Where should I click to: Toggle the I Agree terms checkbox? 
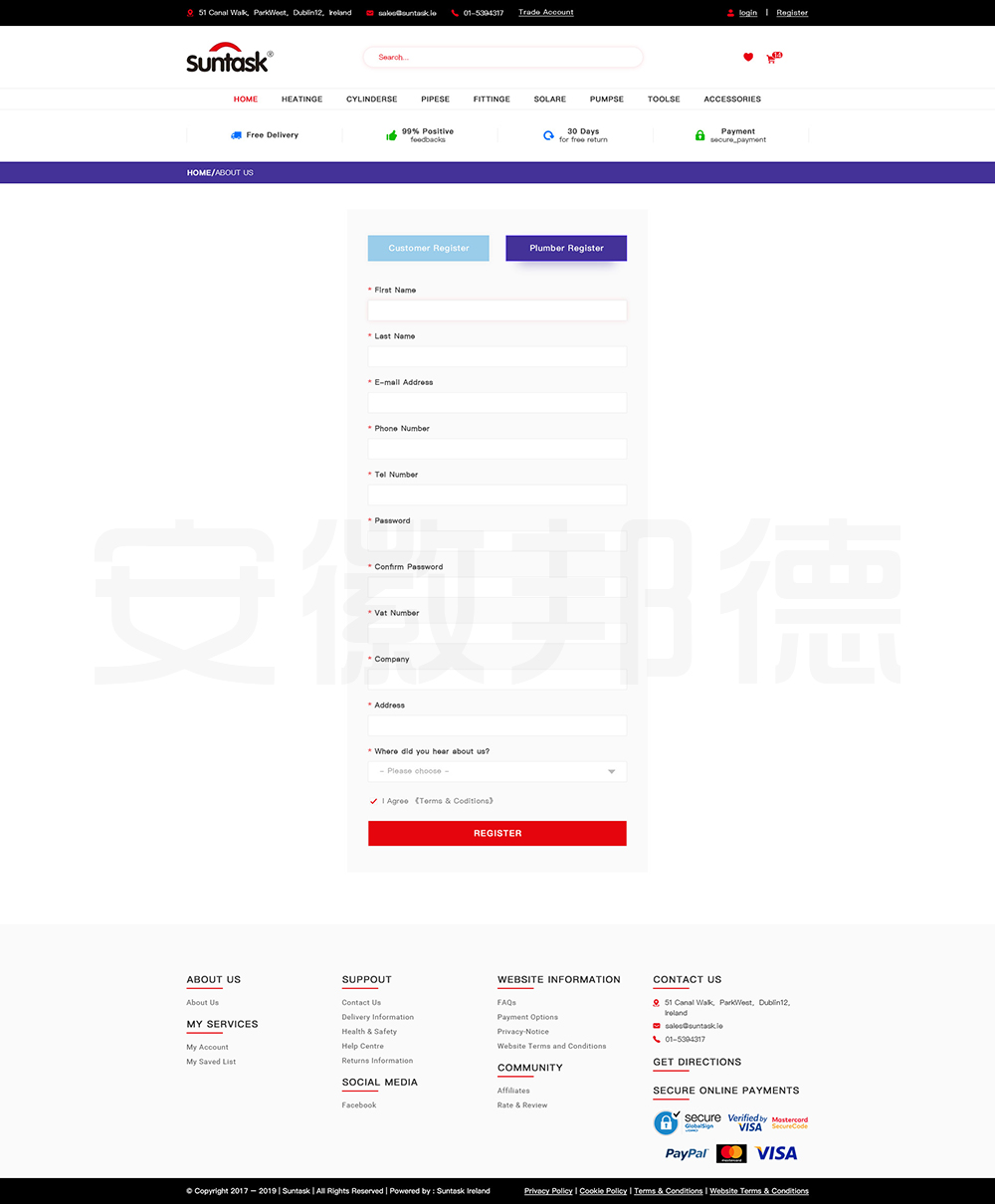click(x=374, y=801)
